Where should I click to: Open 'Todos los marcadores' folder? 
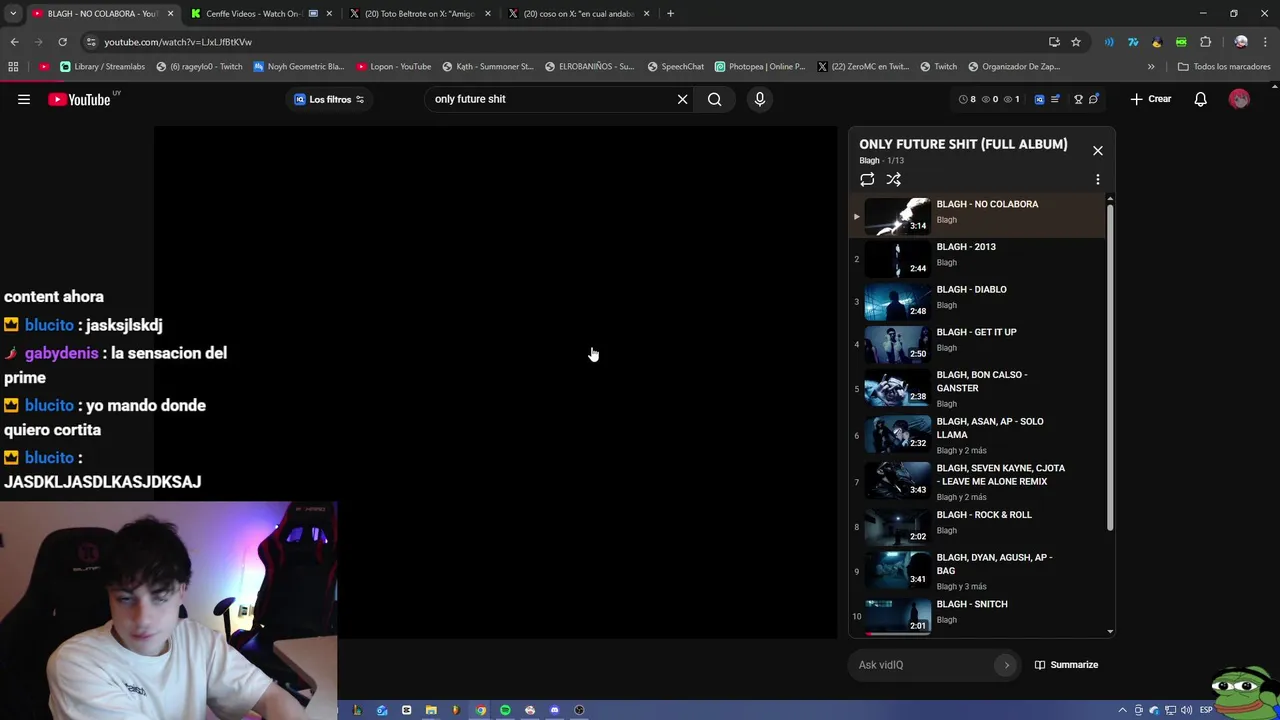(x=1224, y=67)
